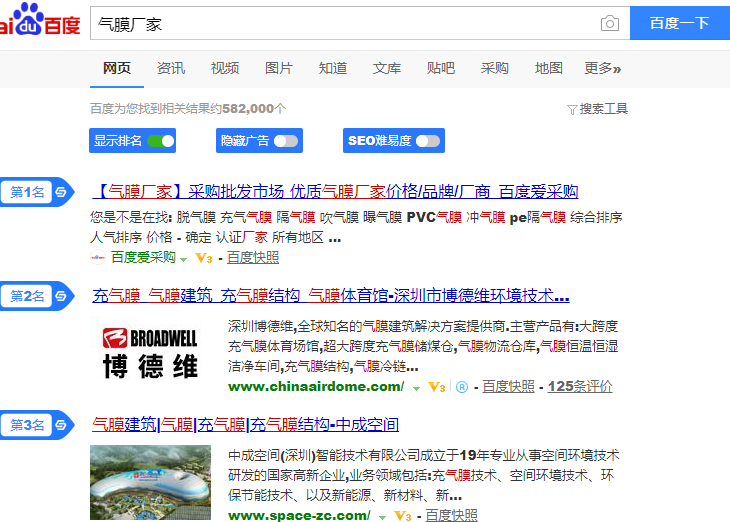Toggle the 显示排名 switch
The height and width of the screenshot is (522, 730).
tap(160, 141)
